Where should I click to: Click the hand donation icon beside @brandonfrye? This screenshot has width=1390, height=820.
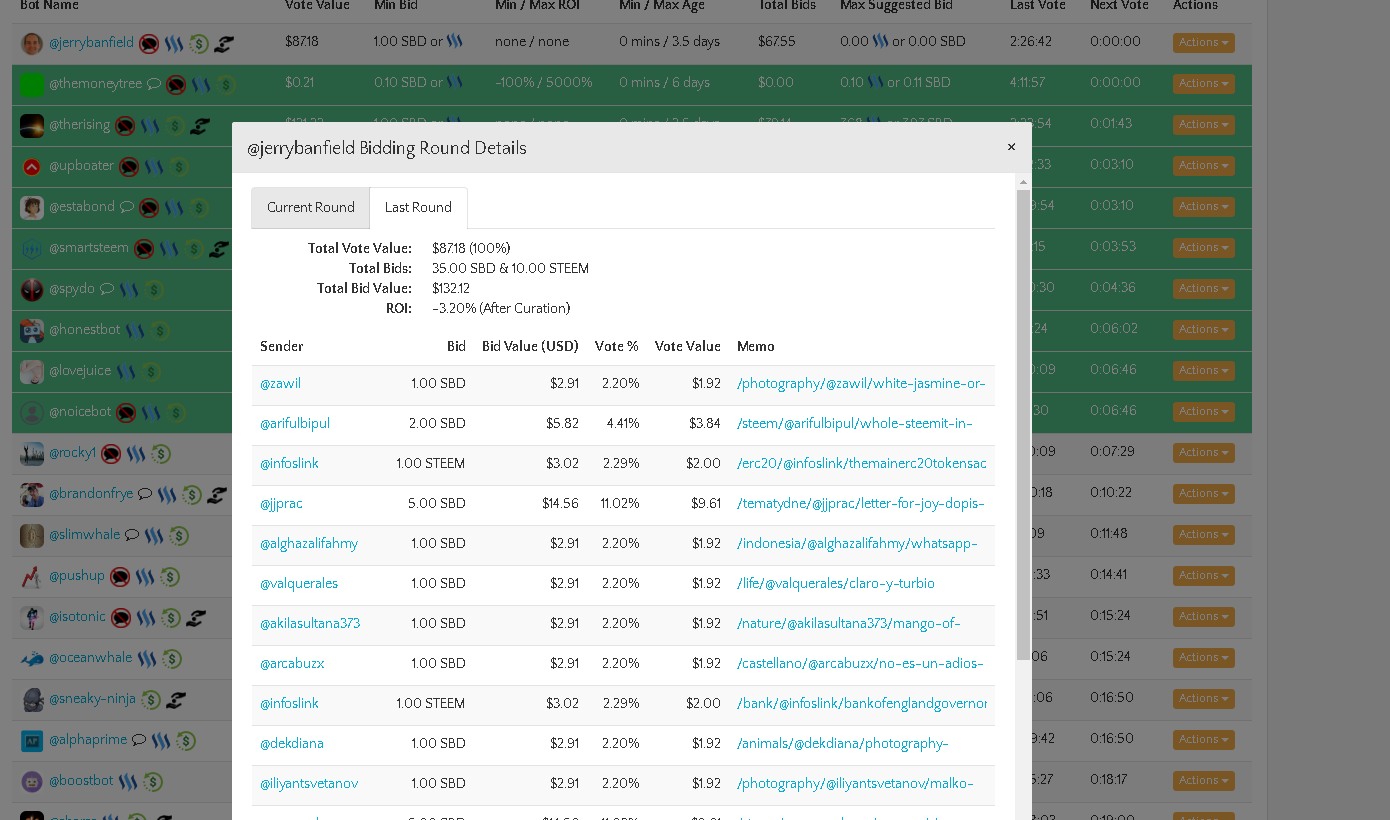click(218, 494)
